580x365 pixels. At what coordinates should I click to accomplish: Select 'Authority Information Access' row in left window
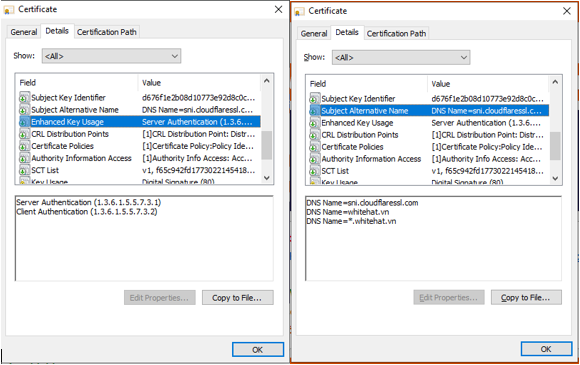(139, 158)
